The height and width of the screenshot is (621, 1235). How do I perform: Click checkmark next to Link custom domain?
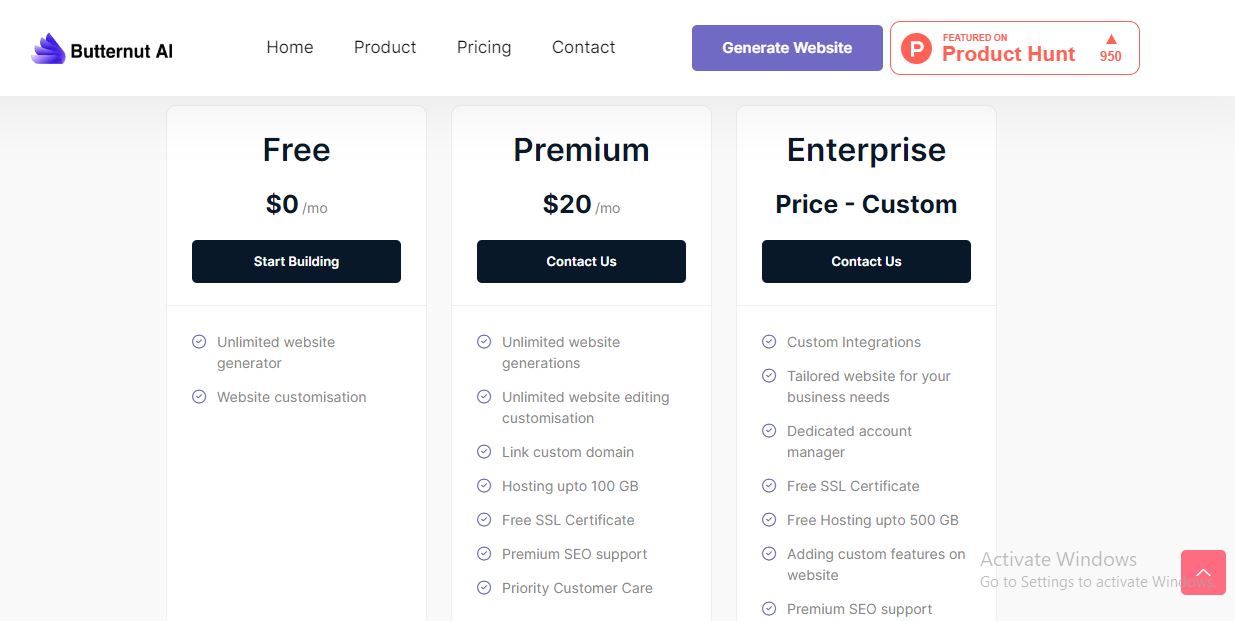(x=484, y=452)
